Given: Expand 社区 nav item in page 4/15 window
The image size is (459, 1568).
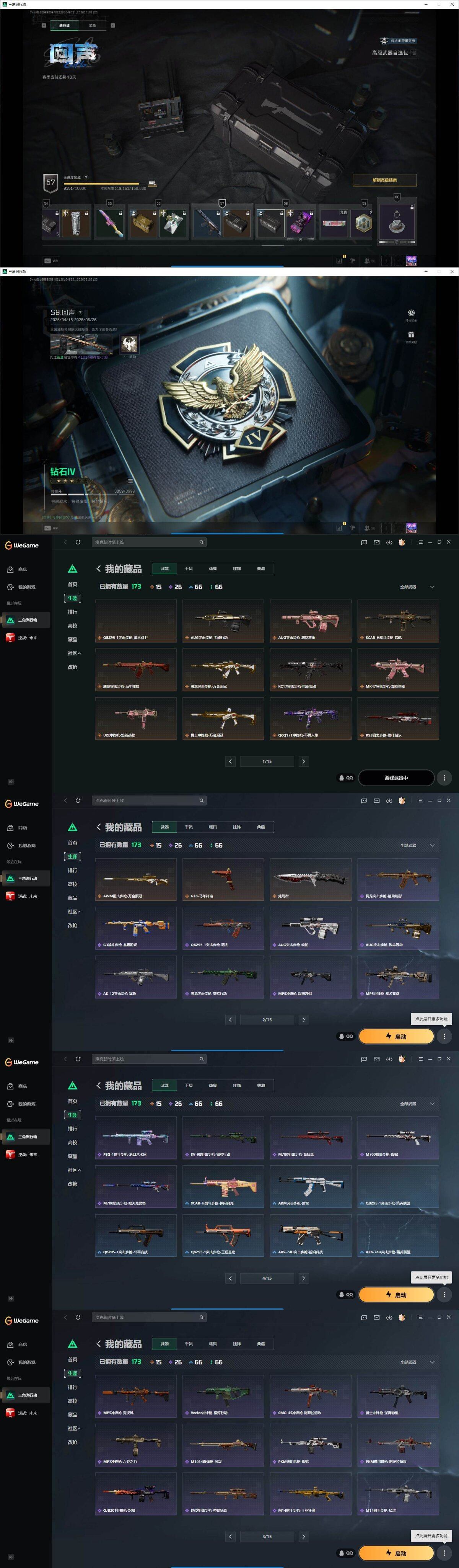Looking at the screenshot, I should click(73, 1170).
